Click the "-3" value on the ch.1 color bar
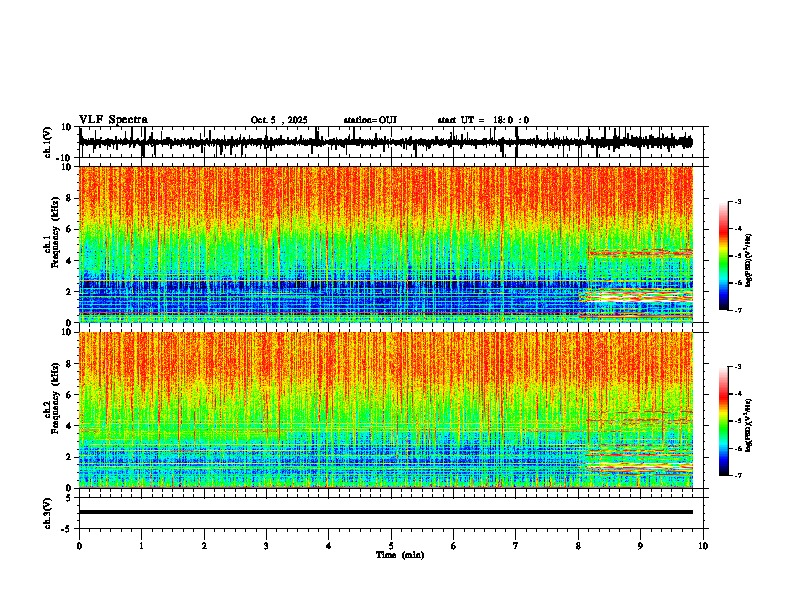Image resolution: width=792 pixels, height=612 pixels. [x=738, y=201]
